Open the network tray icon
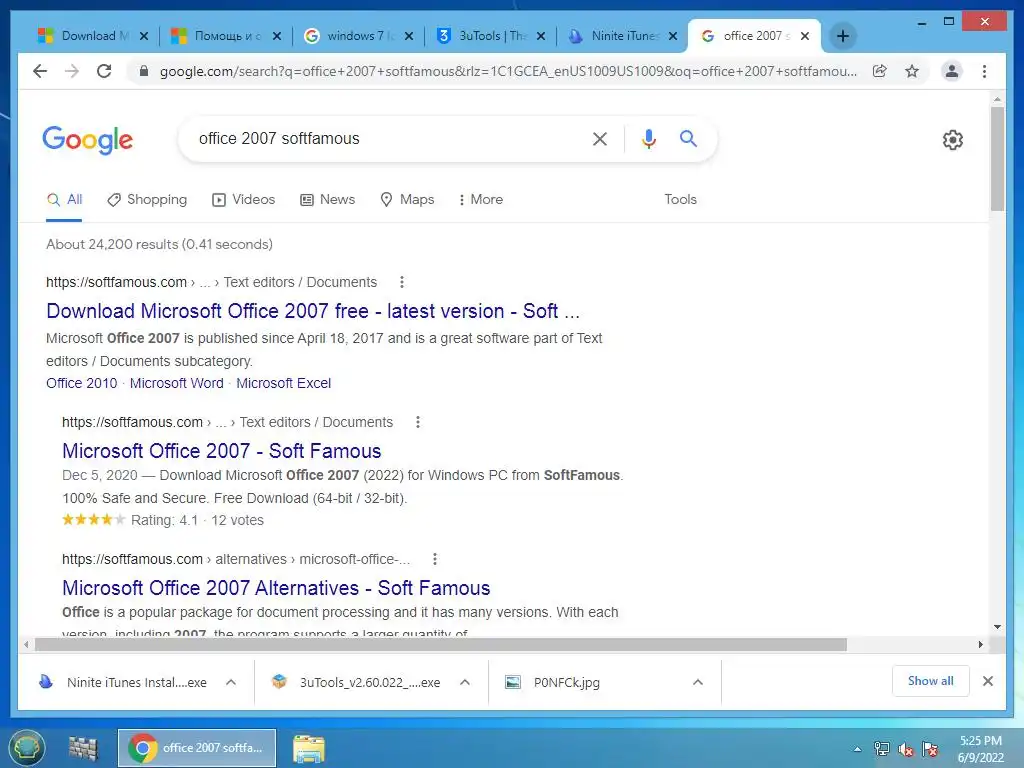The height and width of the screenshot is (768, 1024). pyautogui.click(x=882, y=749)
